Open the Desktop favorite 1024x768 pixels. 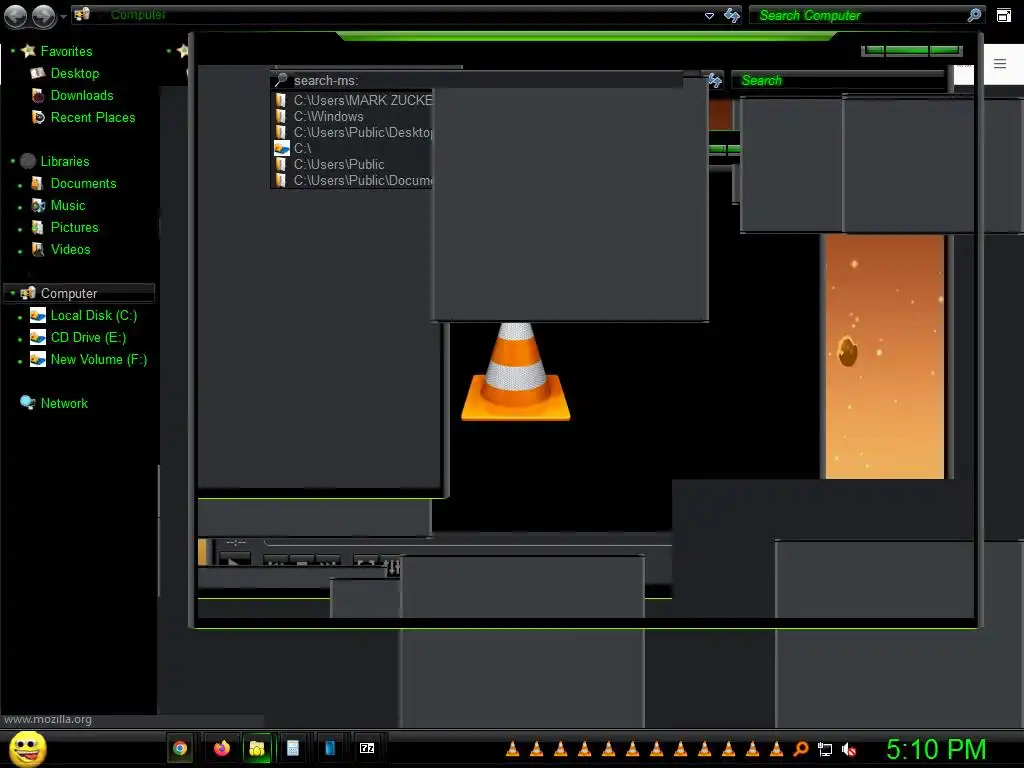tap(74, 73)
